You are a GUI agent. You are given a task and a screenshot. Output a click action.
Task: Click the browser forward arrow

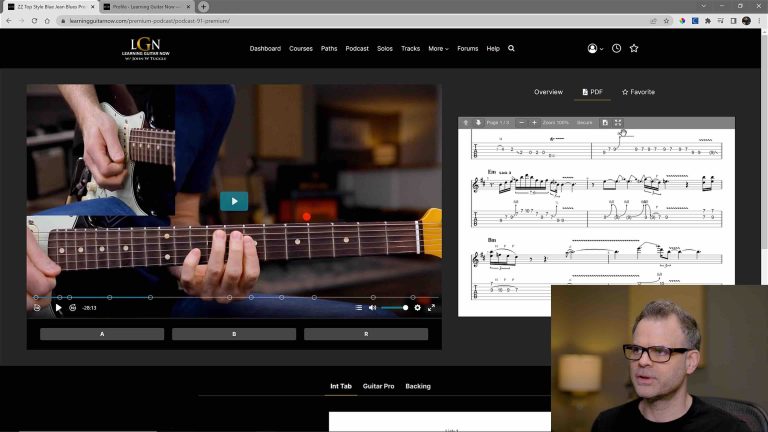tap(21, 21)
